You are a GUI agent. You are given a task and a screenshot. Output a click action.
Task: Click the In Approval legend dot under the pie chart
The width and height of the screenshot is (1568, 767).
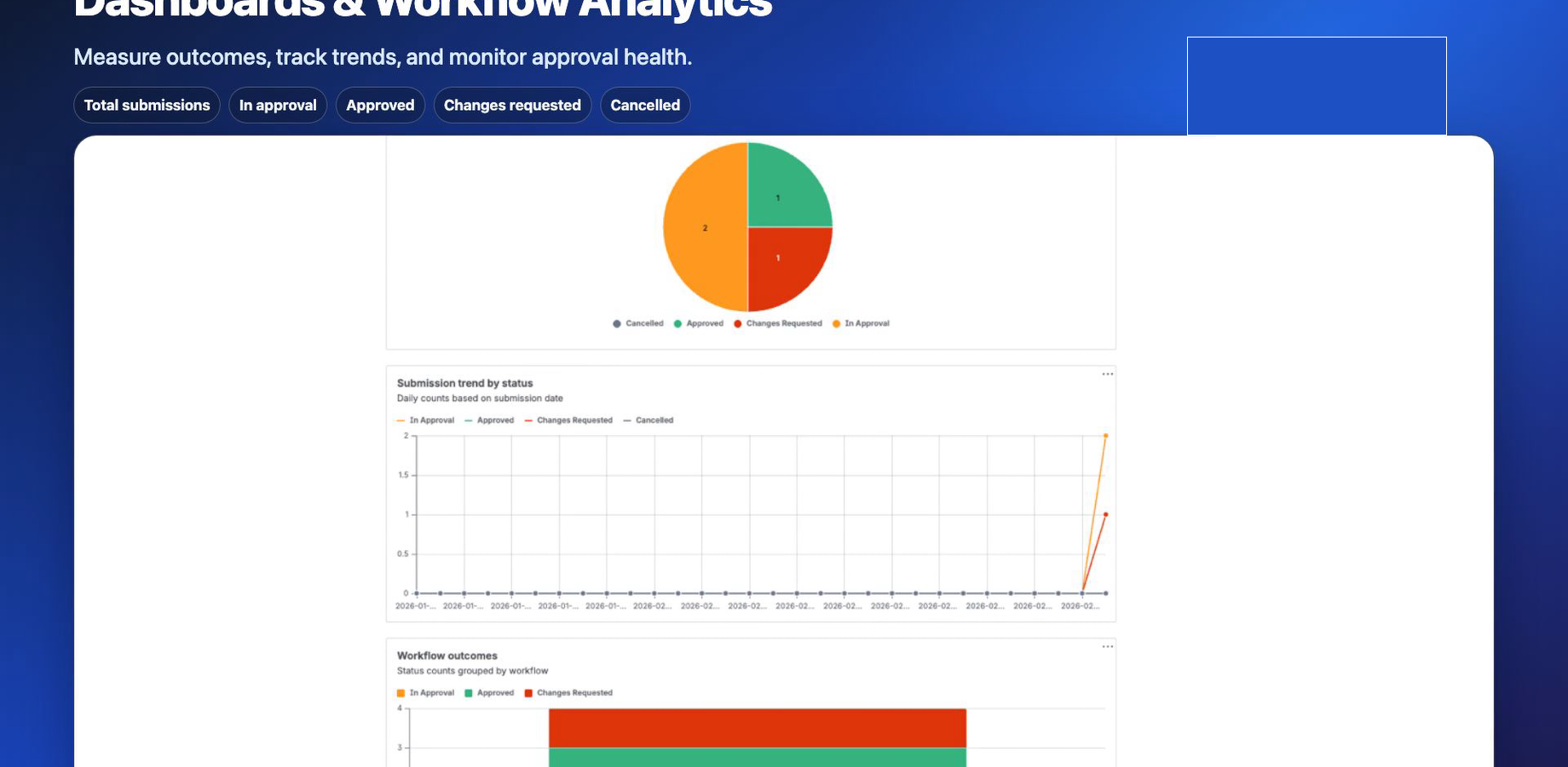coord(836,323)
